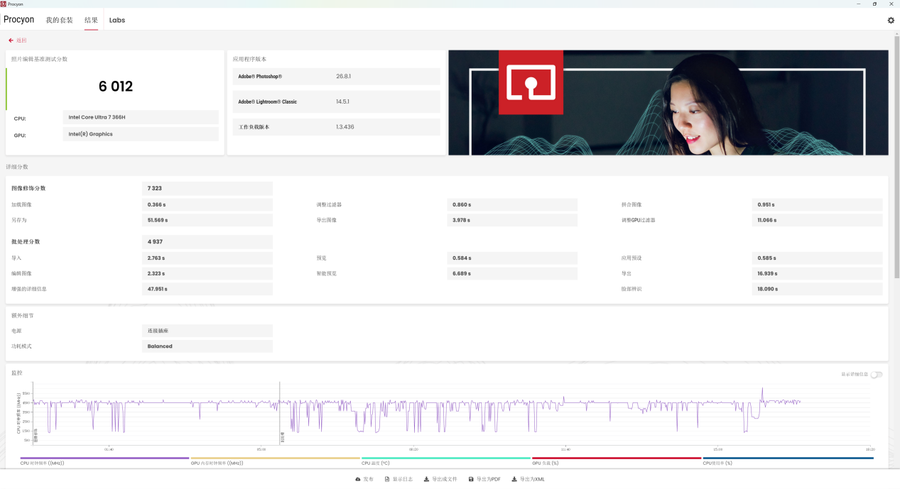Screen dimensions: 900x489
Task: Click the 6.689 s value
Action: [512, 273]
